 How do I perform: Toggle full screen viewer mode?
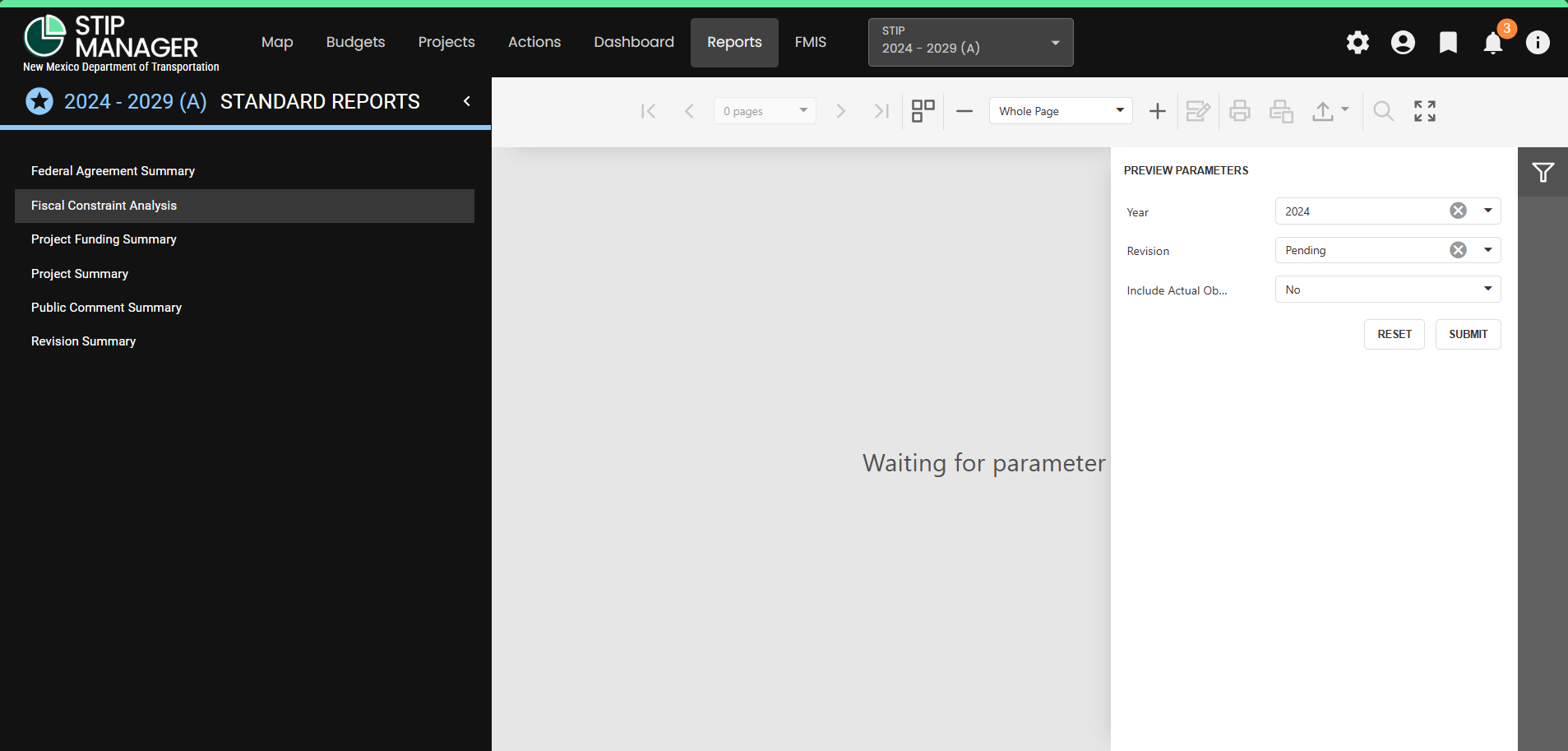coord(1425,111)
